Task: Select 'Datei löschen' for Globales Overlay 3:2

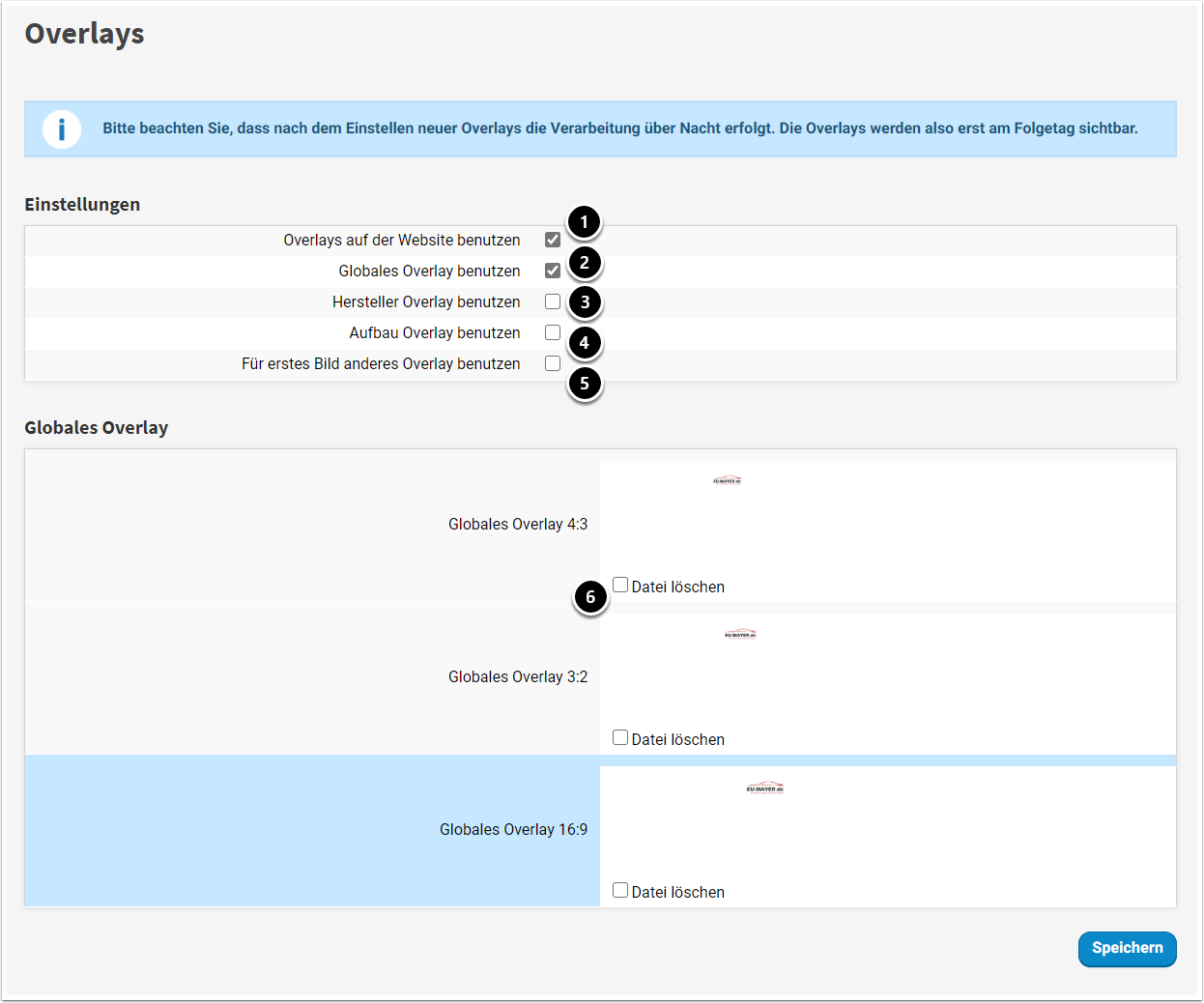Action: pyautogui.click(x=620, y=737)
